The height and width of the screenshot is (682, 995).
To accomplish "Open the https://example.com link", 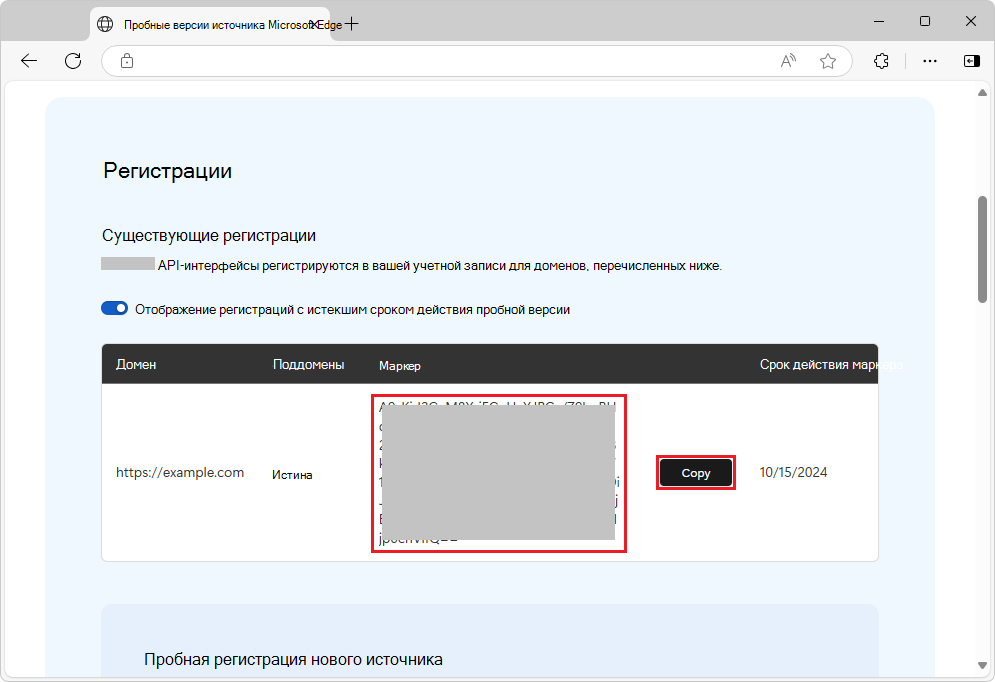I will click(x=180, y=472).
